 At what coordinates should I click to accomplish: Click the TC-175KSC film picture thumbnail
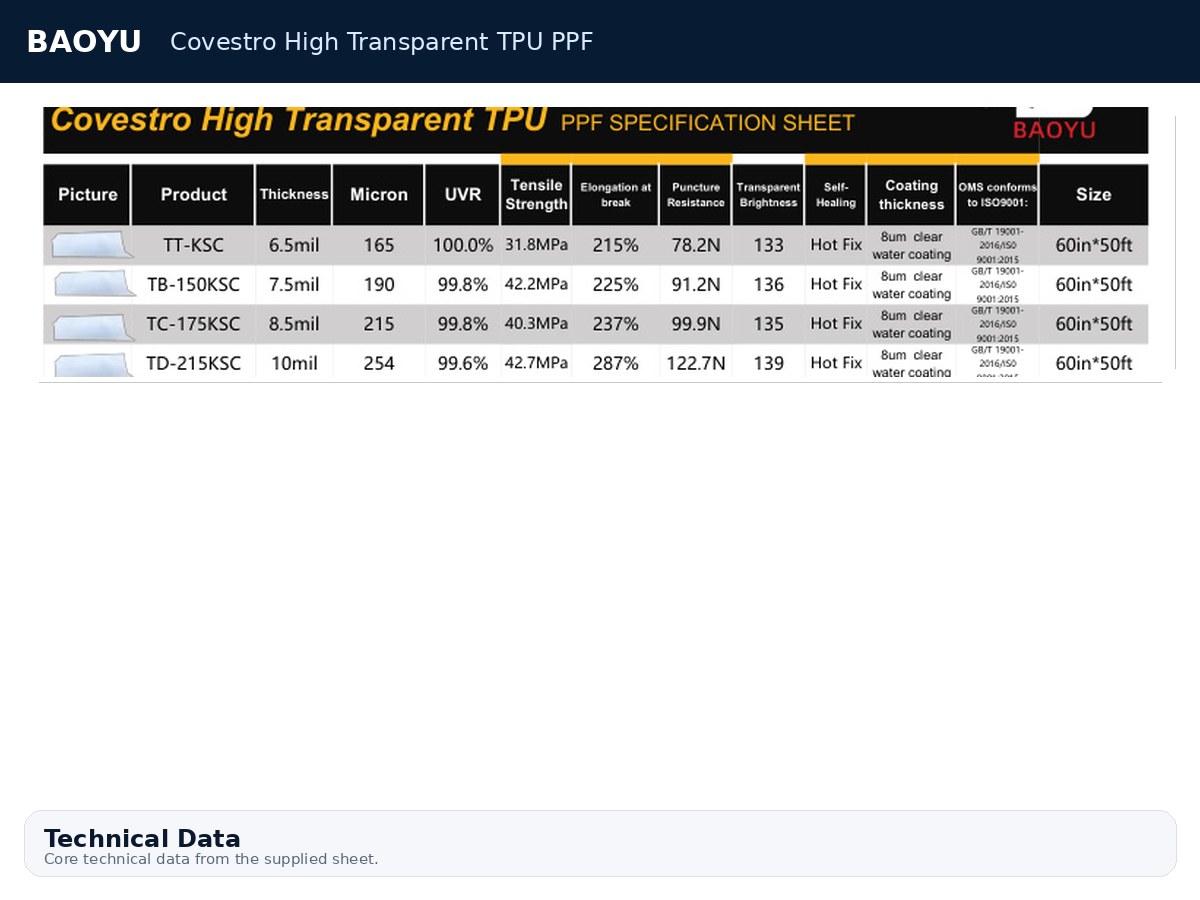pyautogui.click(x=92, y=326)
